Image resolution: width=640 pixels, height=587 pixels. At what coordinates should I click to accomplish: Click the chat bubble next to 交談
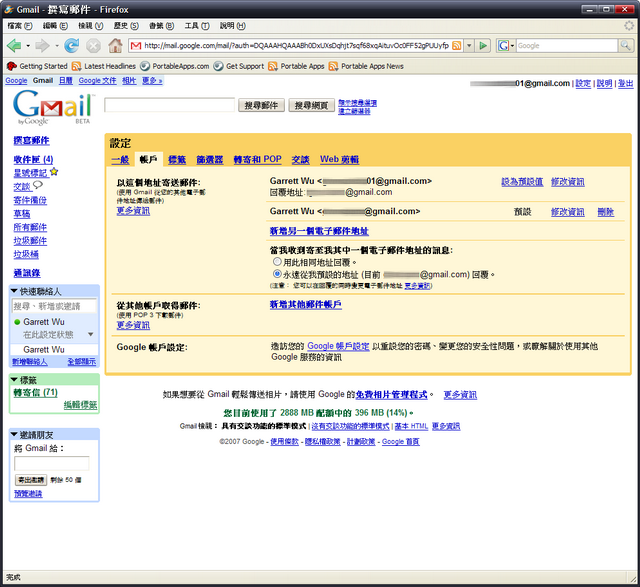tap(38, 185)
